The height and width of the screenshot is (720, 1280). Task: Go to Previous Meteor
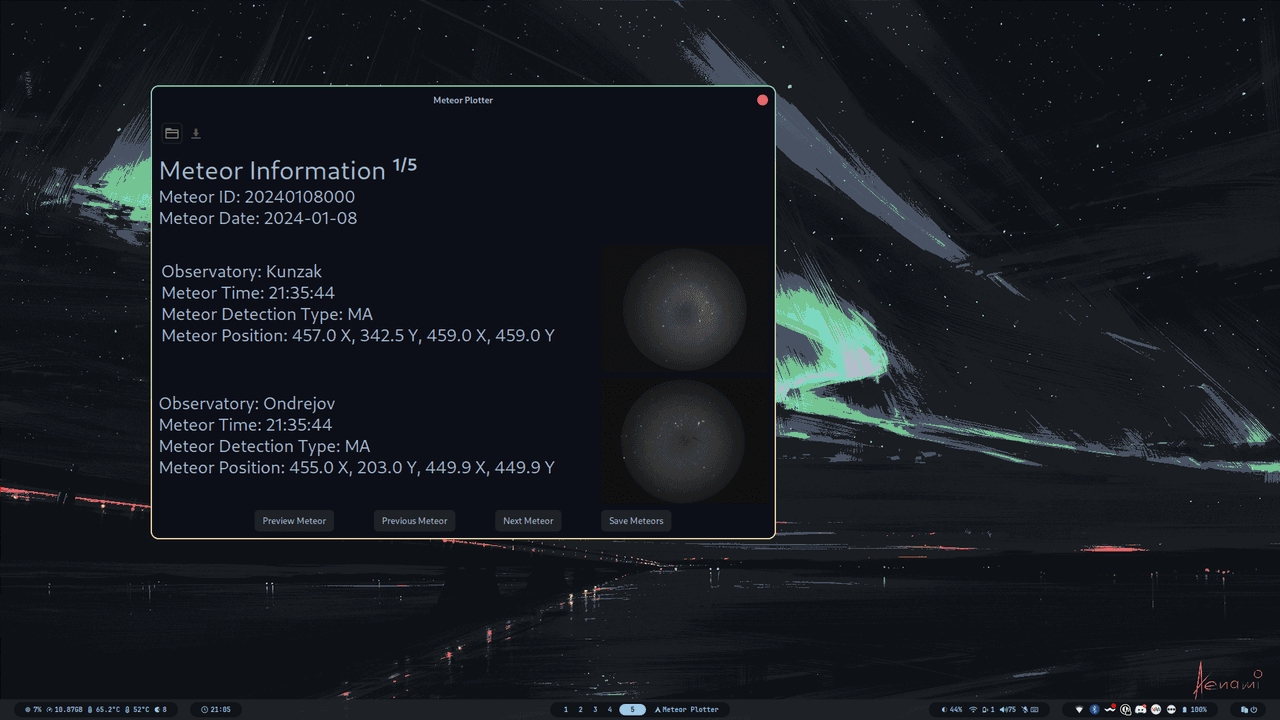414,520
